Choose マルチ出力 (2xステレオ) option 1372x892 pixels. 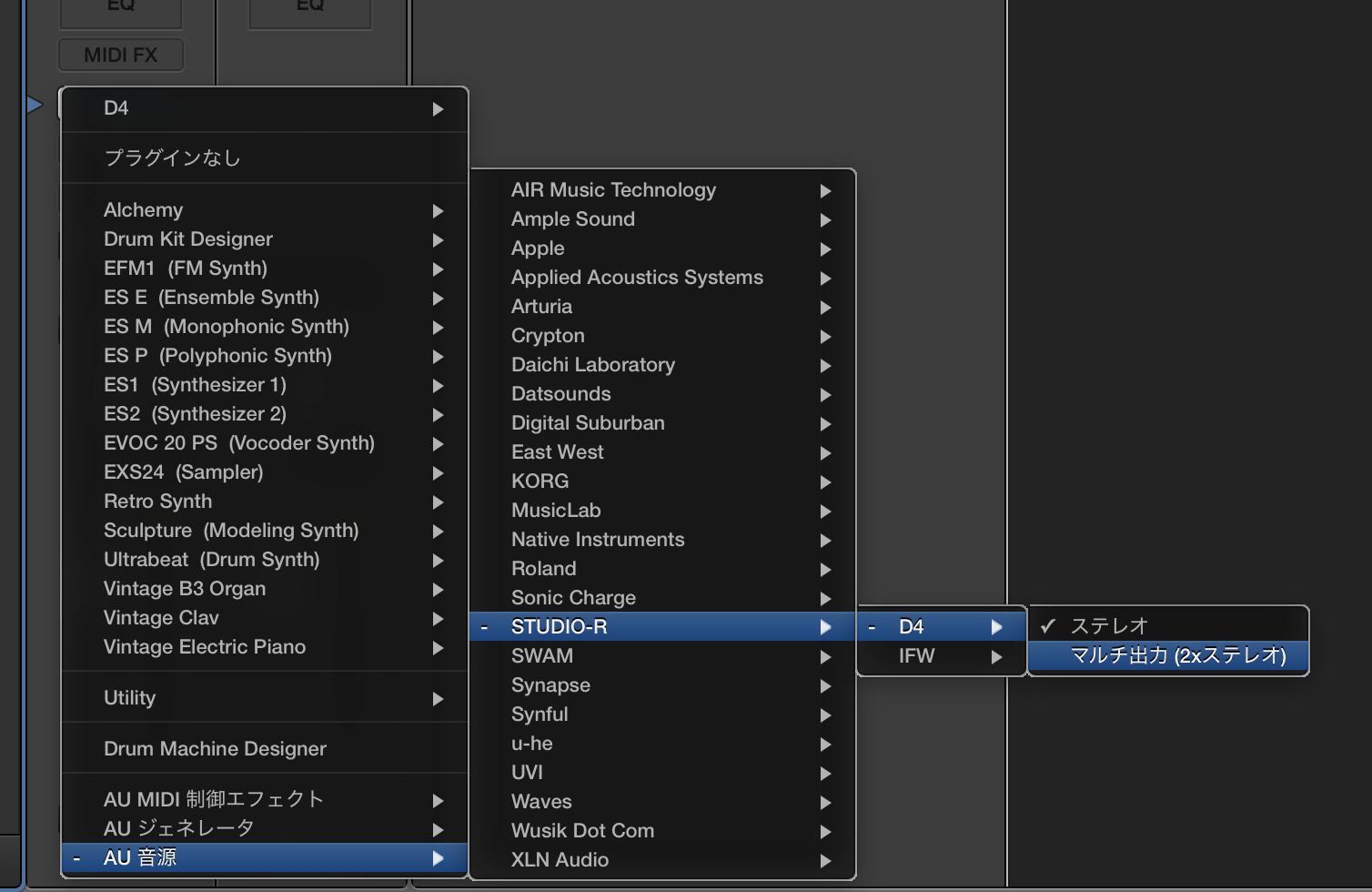coord(1168,655)
